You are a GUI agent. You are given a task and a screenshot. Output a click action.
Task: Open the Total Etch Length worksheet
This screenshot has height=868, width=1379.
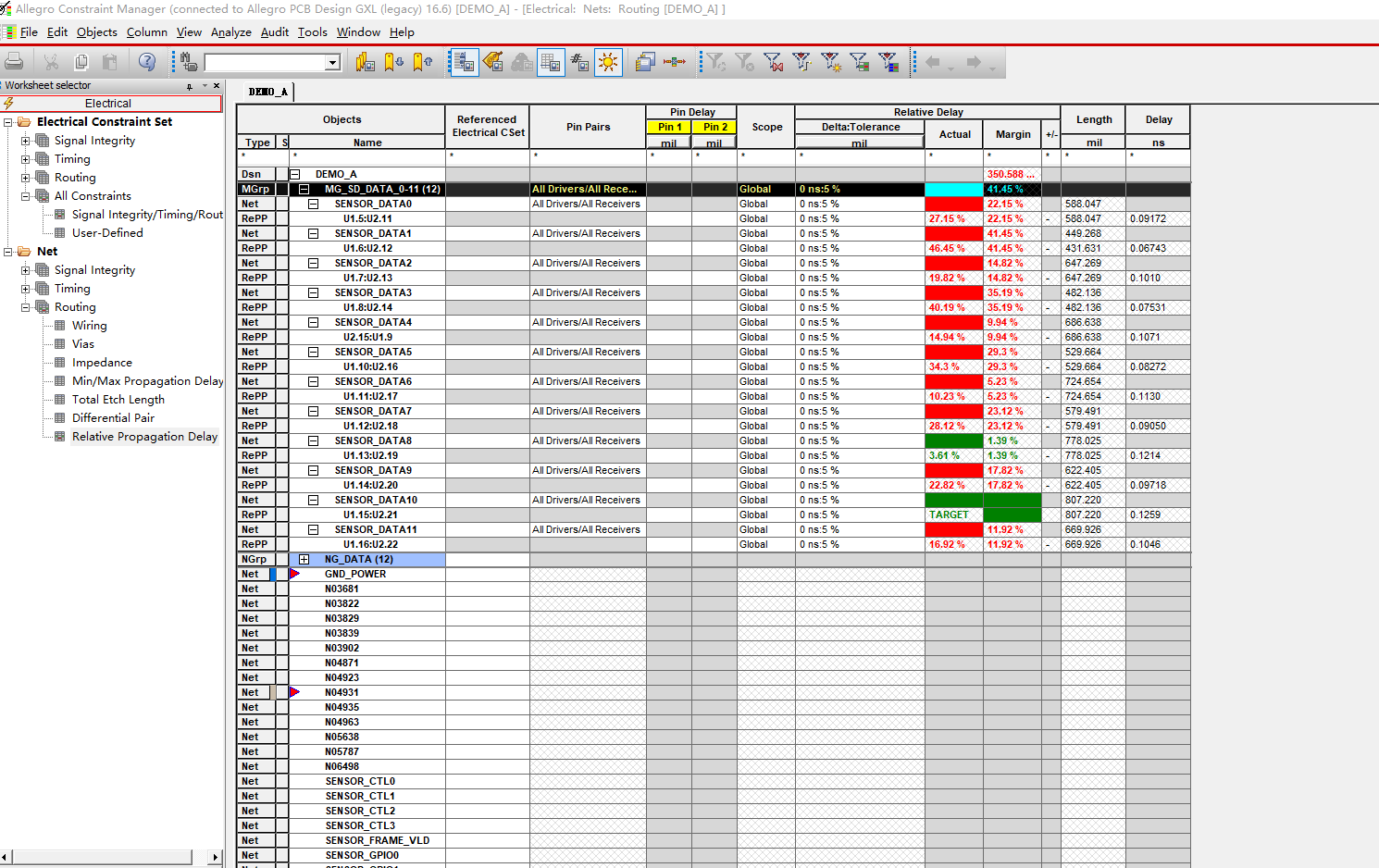pos(118,400)
